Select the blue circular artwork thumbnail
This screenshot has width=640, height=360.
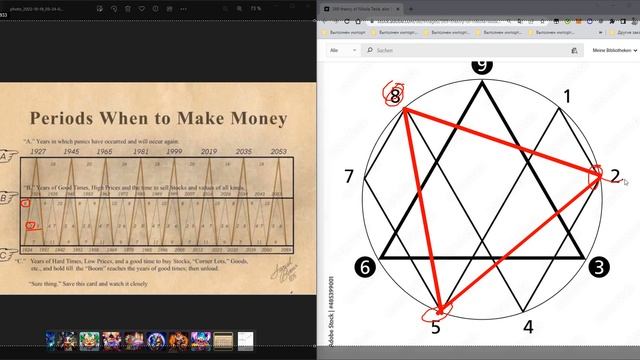coord(156,341)
